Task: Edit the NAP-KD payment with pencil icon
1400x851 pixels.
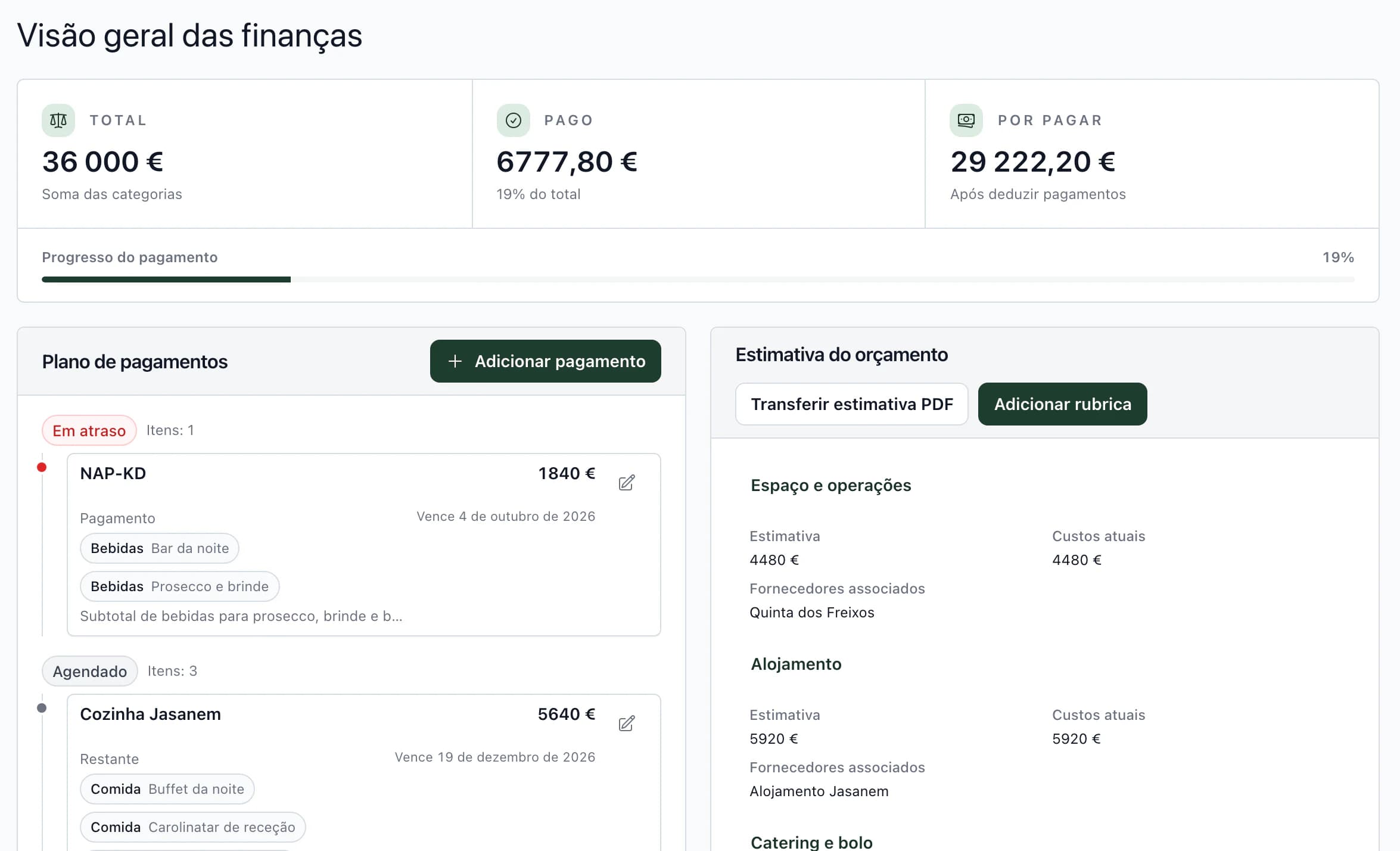Action: [x=626, y=482]
